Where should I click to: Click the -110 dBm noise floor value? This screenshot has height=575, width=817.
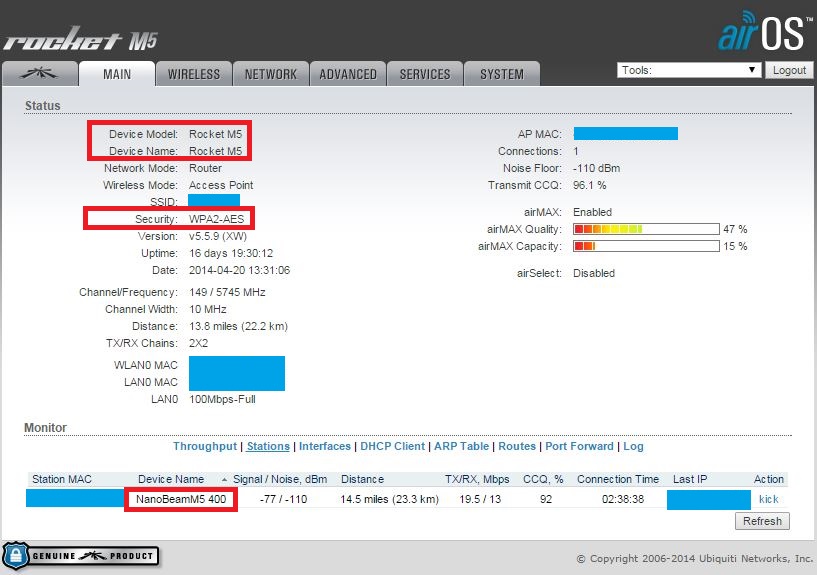point(597,168)
